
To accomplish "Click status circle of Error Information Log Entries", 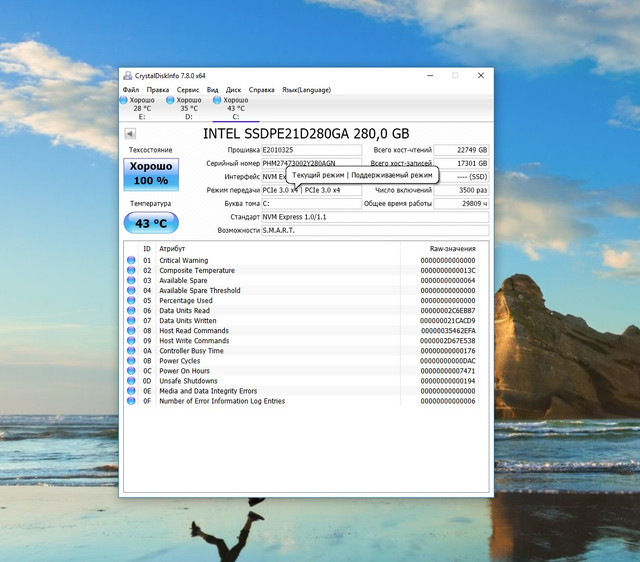I will 131,401.
